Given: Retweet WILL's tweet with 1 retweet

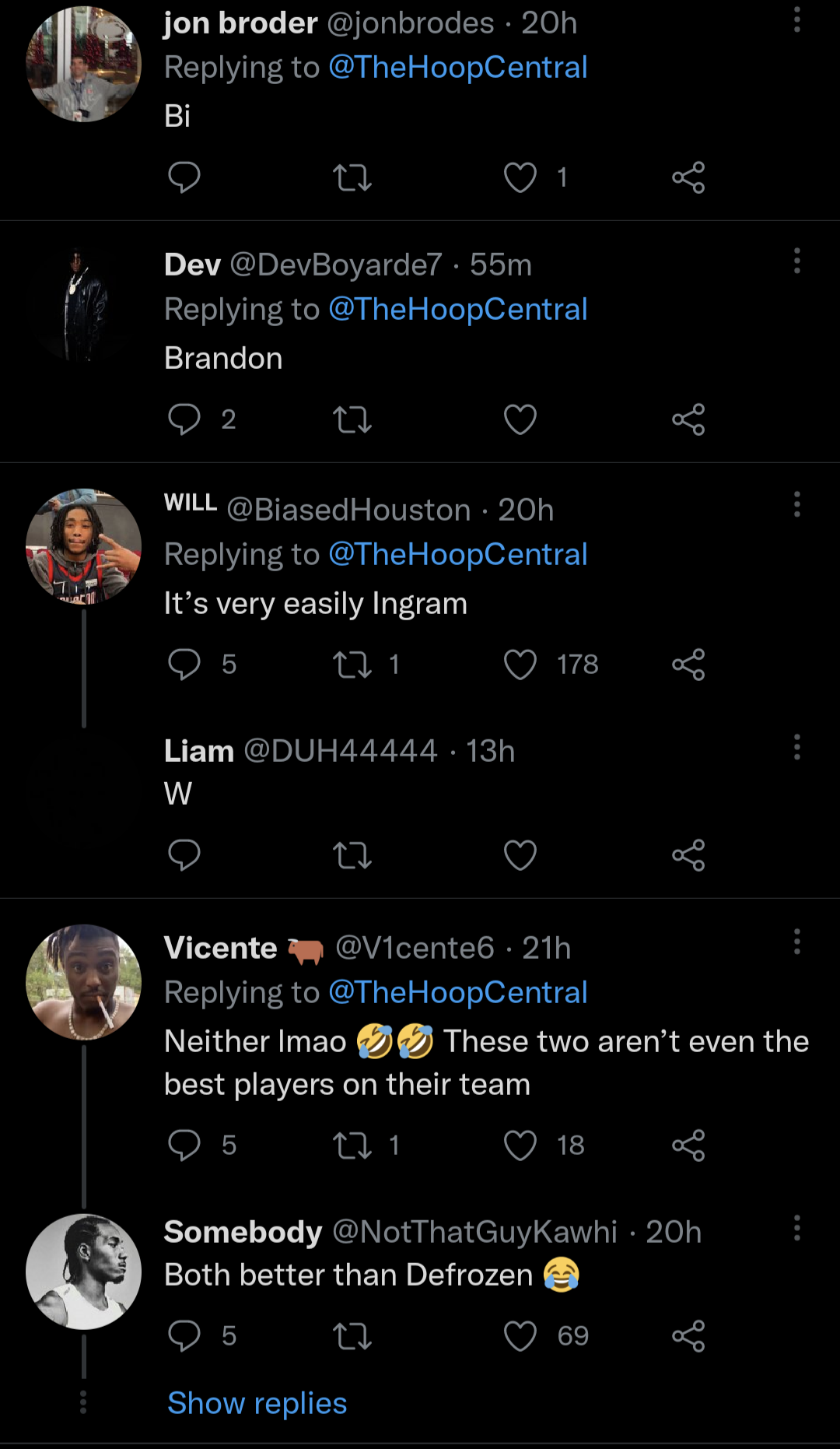Looking at the screenshot, I should (x=352, y=665).
